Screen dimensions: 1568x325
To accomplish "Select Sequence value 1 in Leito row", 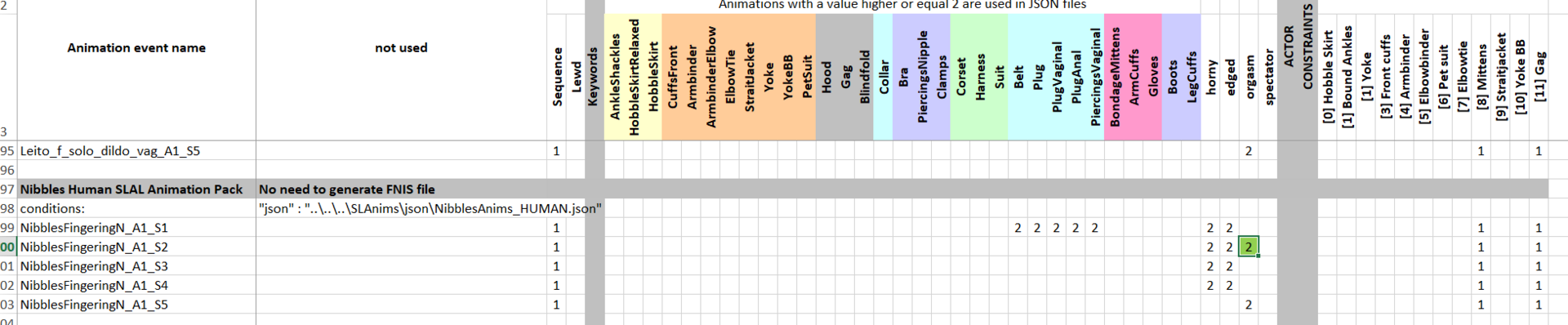I will 557,151.
